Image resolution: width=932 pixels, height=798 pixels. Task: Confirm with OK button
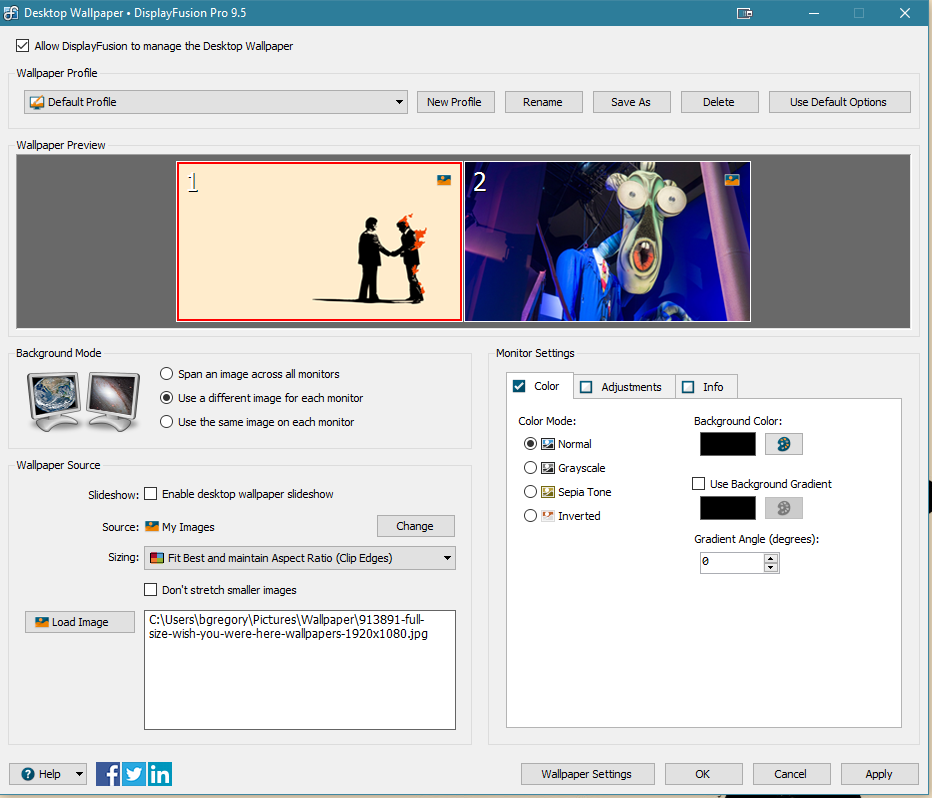click(703, 774)
